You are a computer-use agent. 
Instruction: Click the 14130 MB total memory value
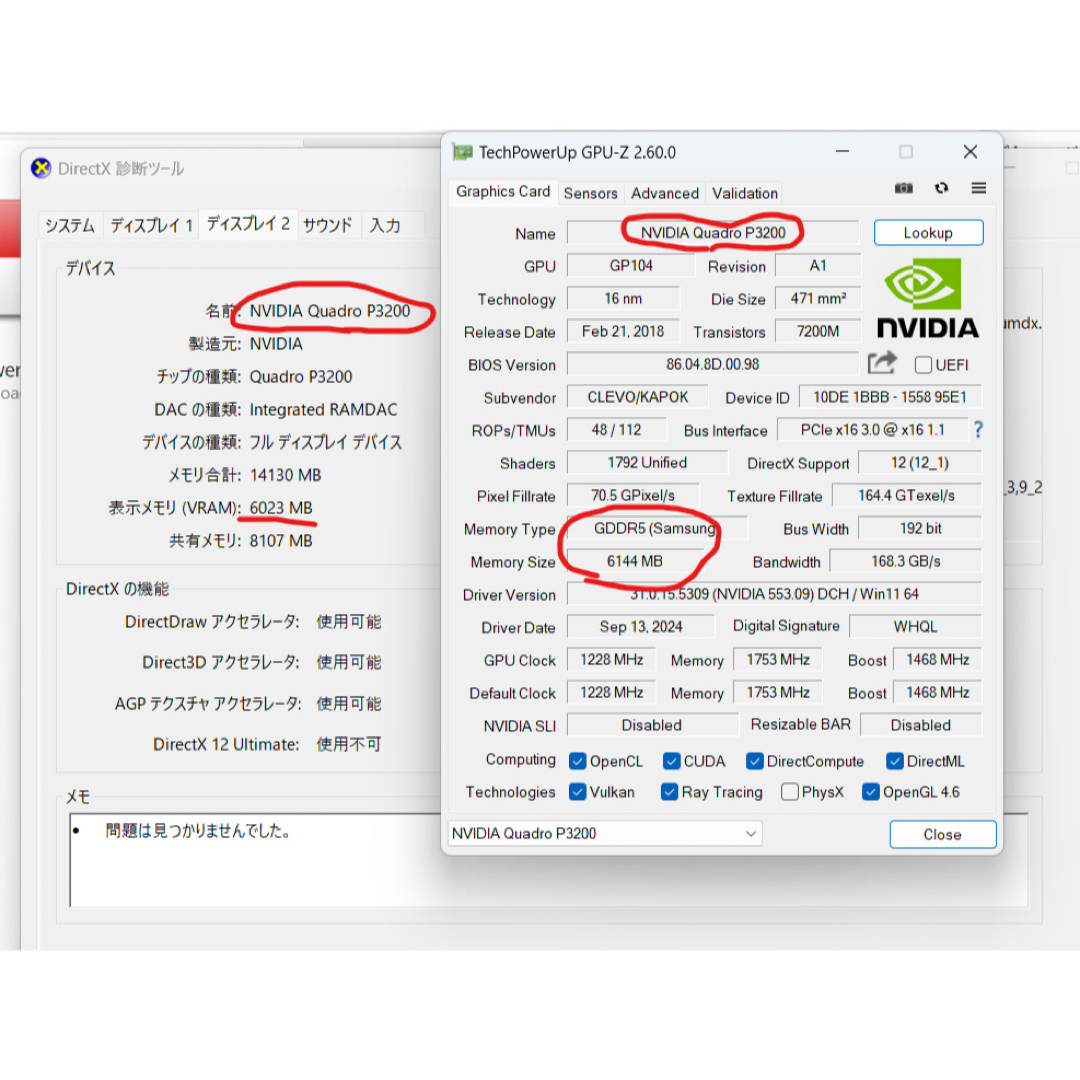(285, 475)
